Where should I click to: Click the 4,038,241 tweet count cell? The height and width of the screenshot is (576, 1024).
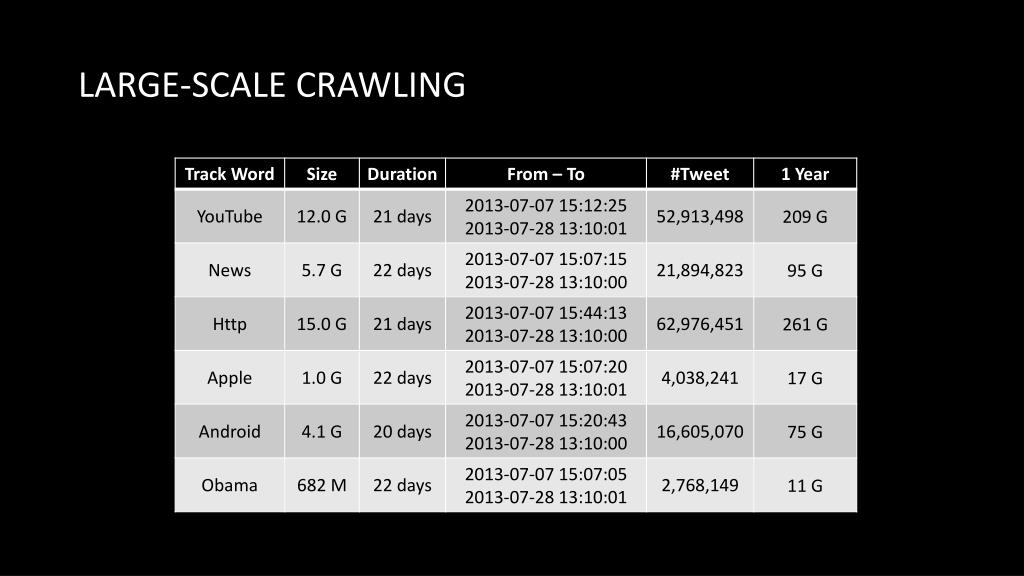(x=699, y=377)
